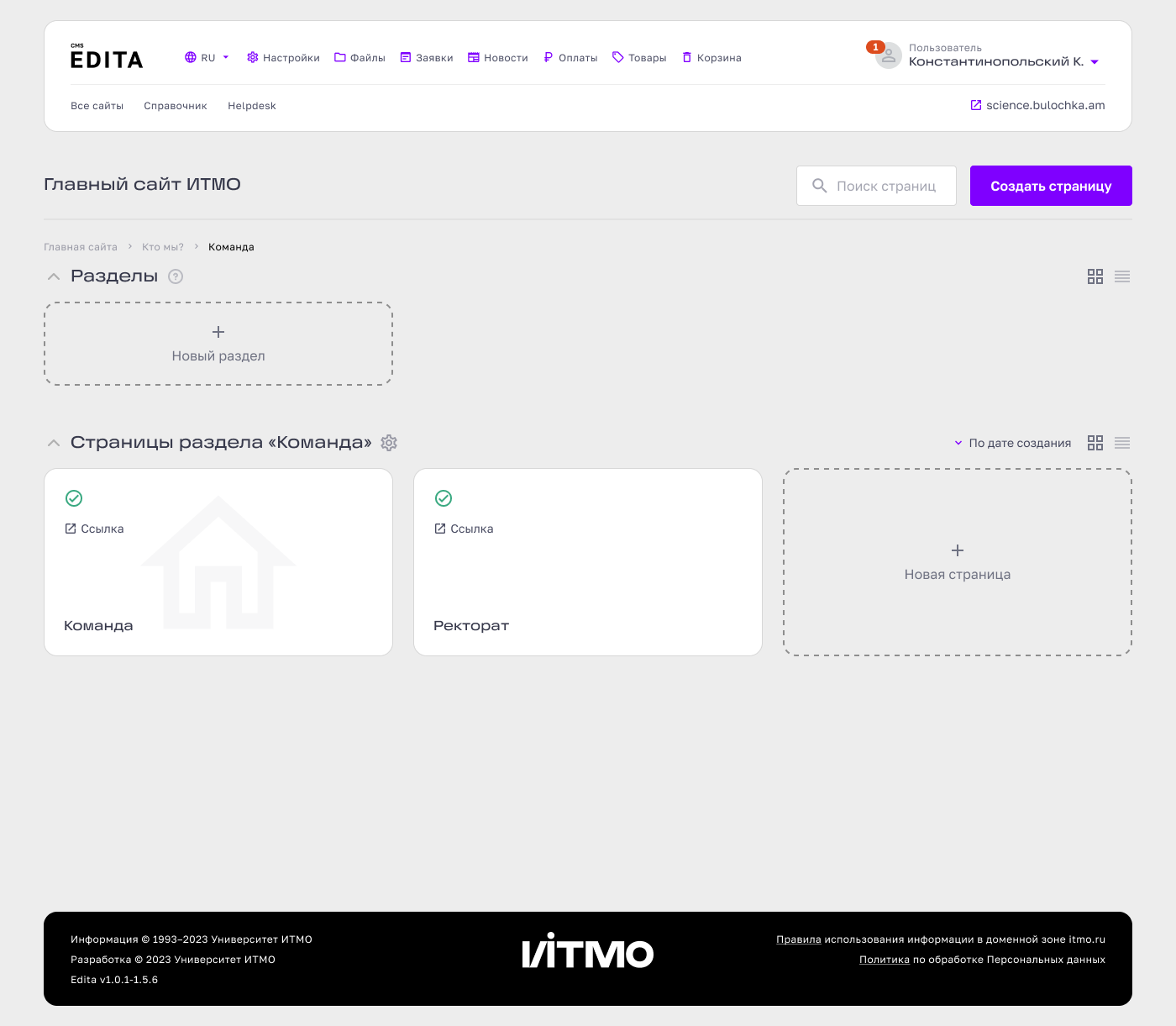Viewport: 1176px width, 1026px height.
Task: Switch Разделы to grid view
Action: coord(1095,276)
